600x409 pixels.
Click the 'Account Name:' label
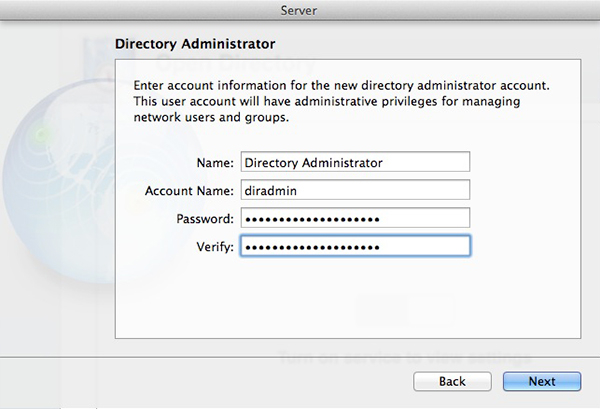pos(189,191)
